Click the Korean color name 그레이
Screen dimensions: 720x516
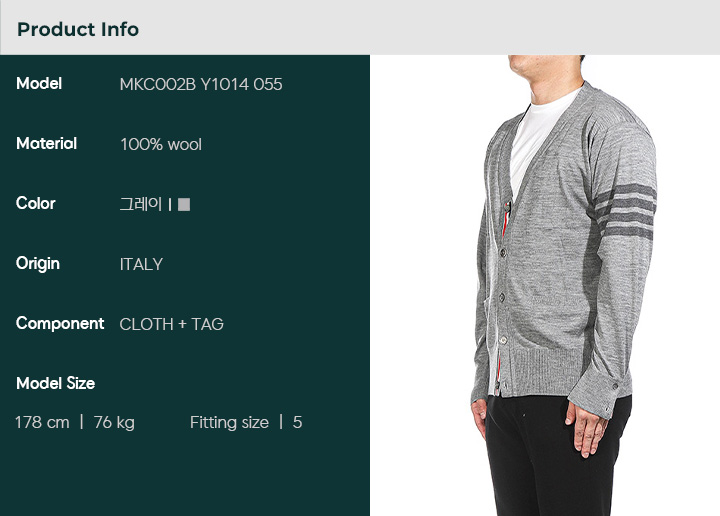[x=141, y=204]
